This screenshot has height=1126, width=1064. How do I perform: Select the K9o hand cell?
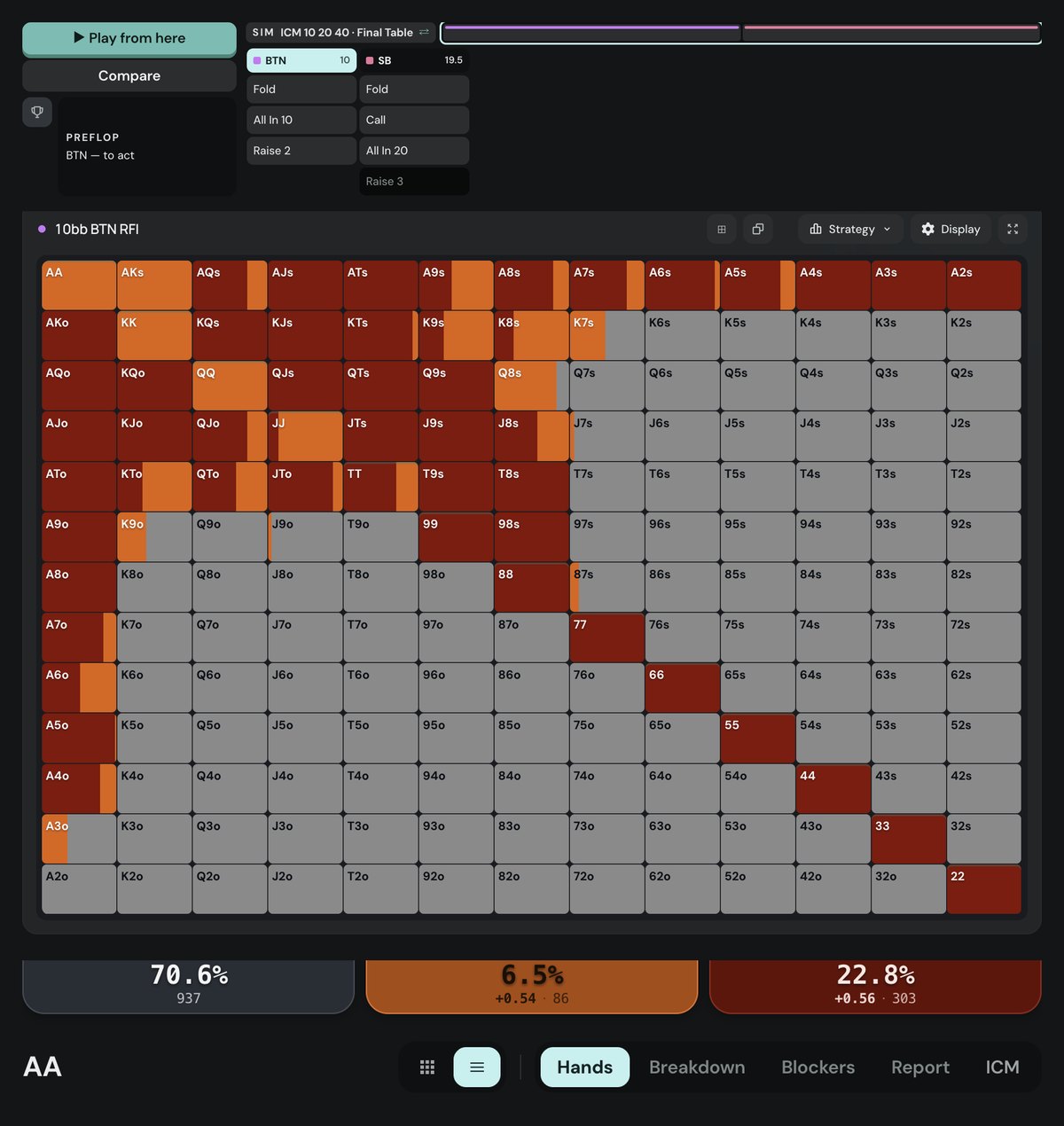(x=154, y=537)
